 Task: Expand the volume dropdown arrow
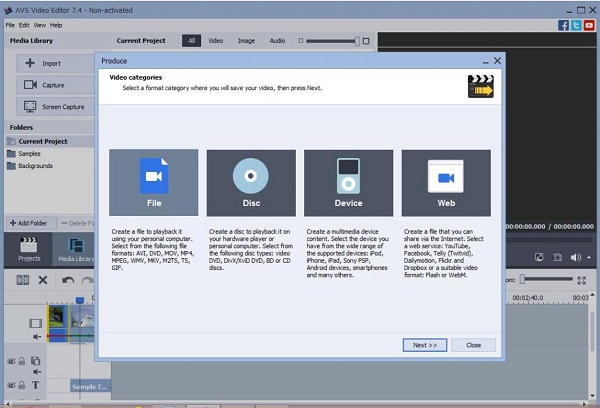pos(589,257)
